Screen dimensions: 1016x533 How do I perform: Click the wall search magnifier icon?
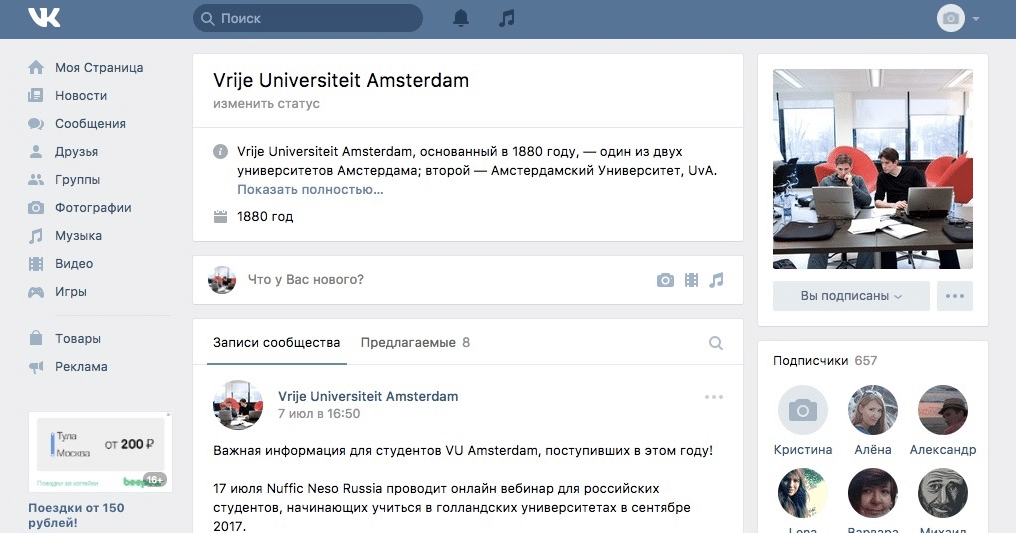point(715,343)
